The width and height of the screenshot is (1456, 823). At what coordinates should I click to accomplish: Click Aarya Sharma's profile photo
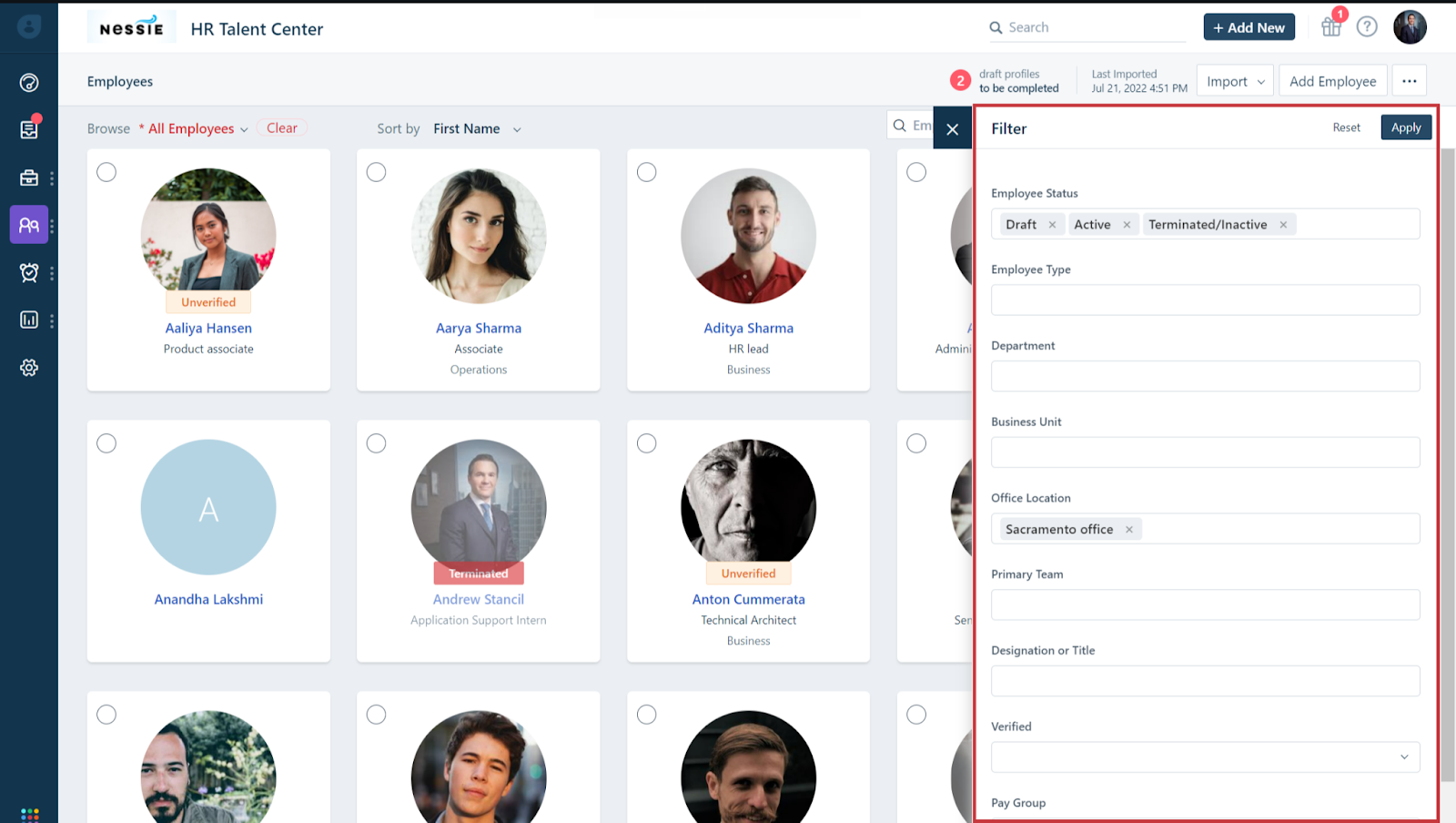(479, 236)
